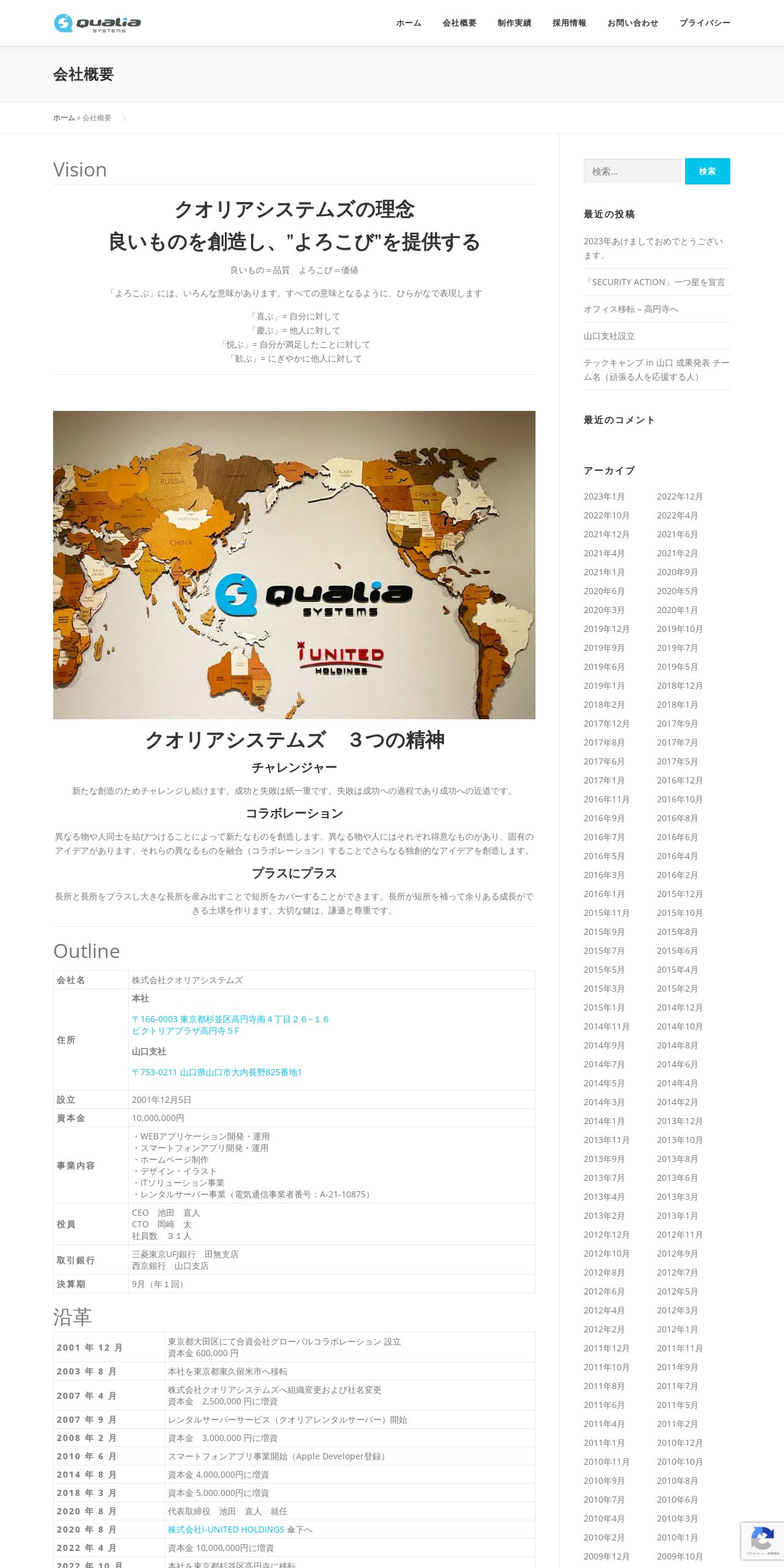The width and height of the screenshot is (784, 1568).
Task: Open the 2012年7月 archive
Action: 677,1272
